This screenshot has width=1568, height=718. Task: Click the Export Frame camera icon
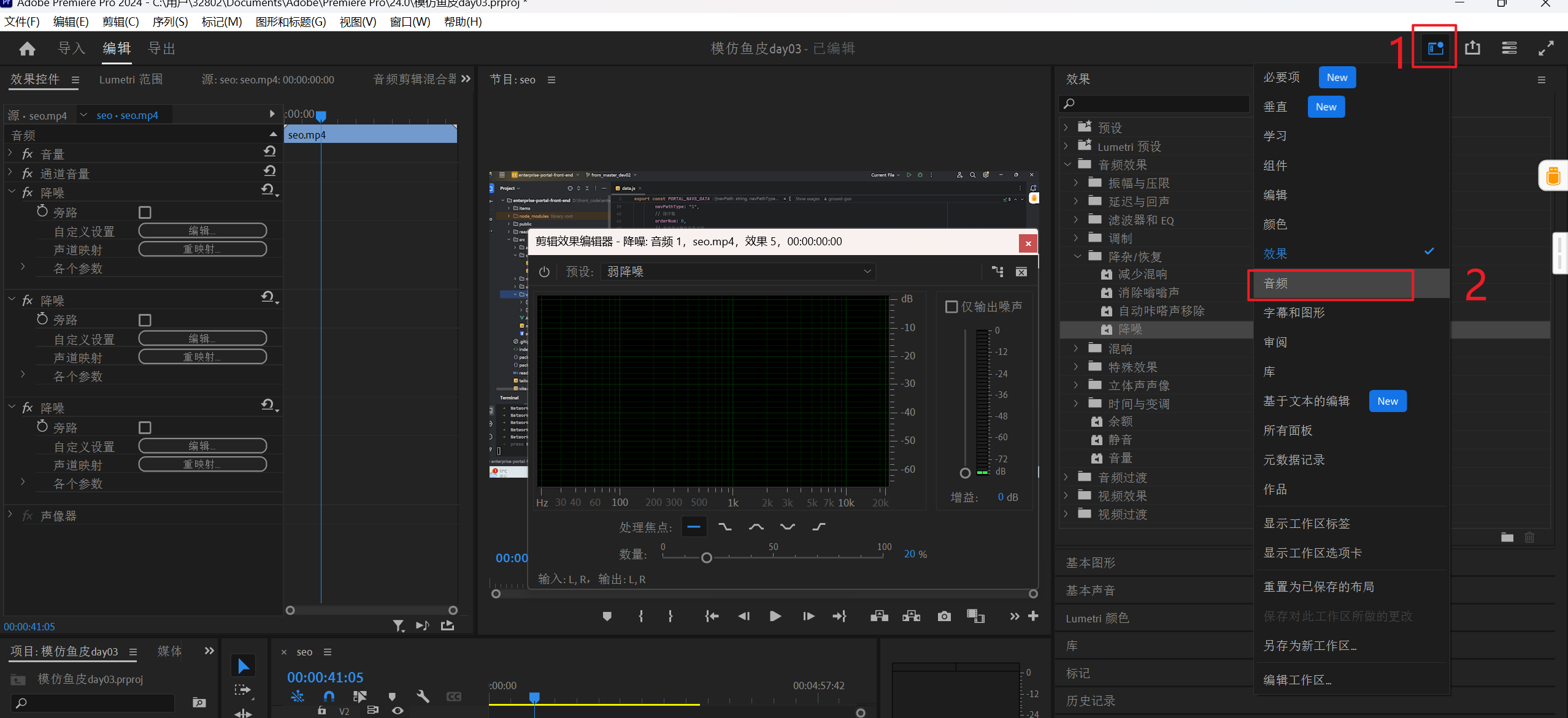coord(944,616)
